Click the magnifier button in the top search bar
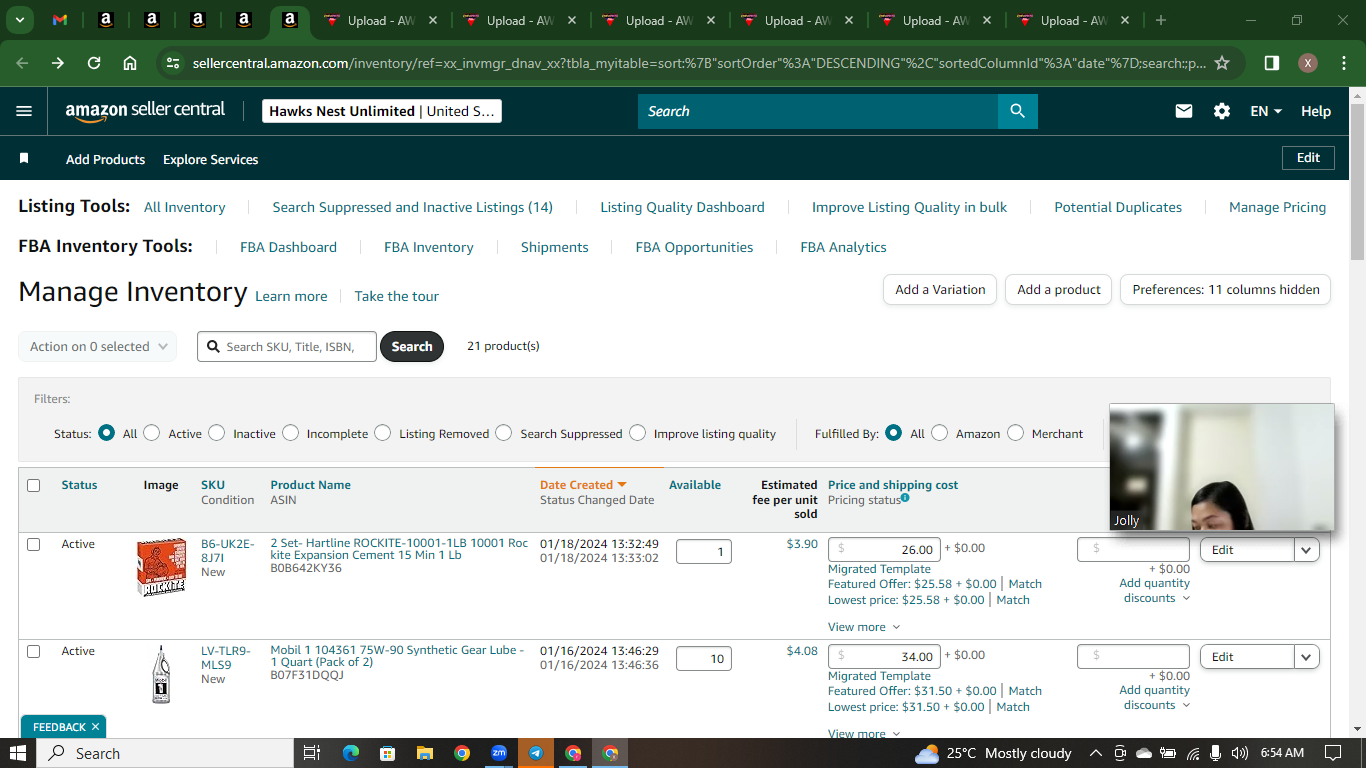 pyautogui.click(x=1017, y=111)
